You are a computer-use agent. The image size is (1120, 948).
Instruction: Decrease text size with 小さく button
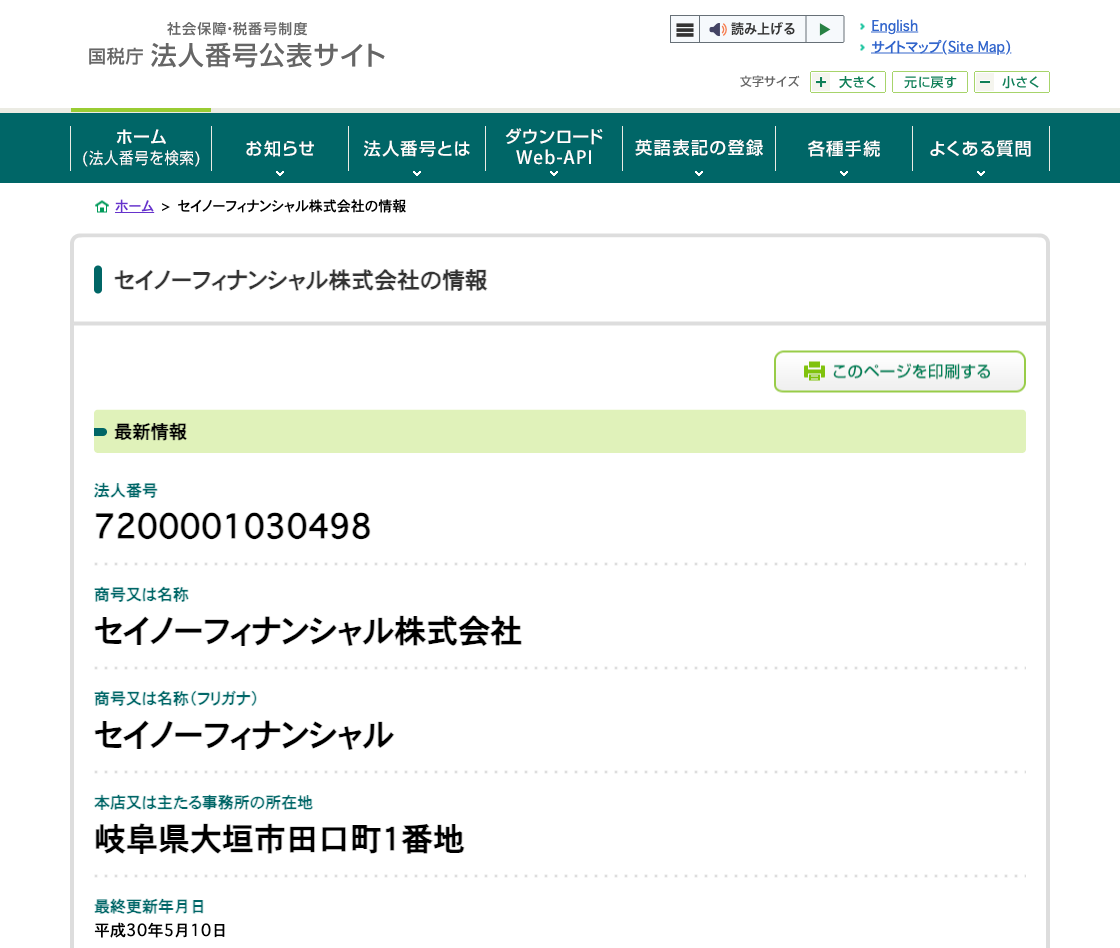point(1011,82)
